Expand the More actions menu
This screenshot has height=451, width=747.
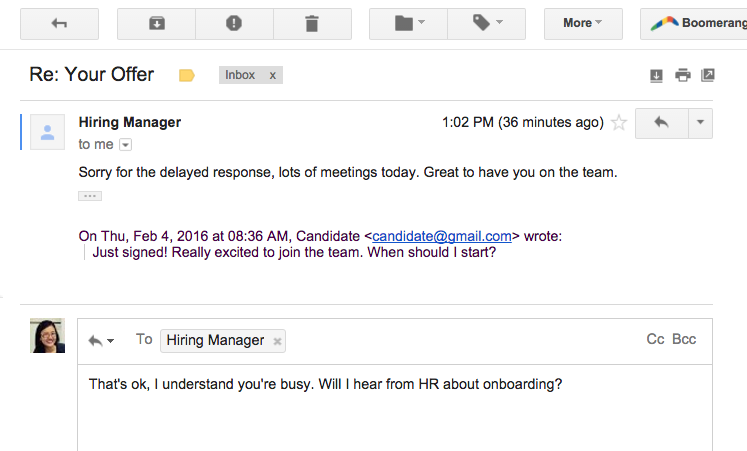coord(583,23)
